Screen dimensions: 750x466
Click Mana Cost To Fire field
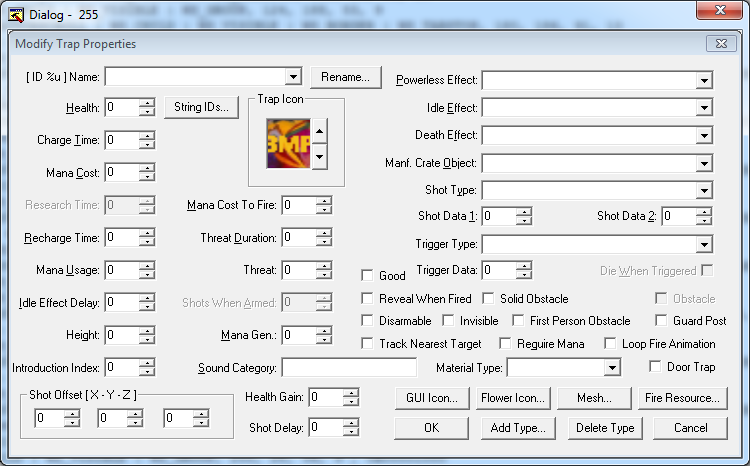299,205
